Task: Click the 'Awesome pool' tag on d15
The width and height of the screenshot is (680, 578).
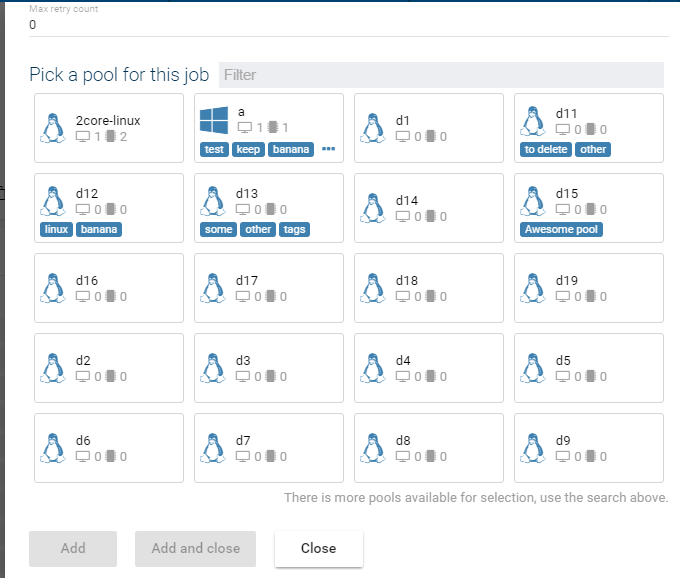Action: pyautogui.click(x=561, y=230)
